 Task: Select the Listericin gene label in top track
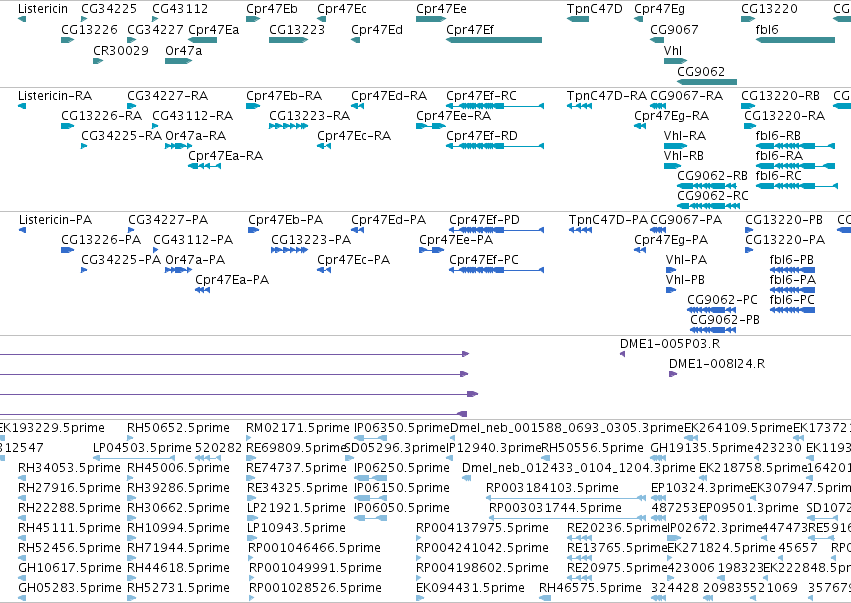pyautogui.click(x=43, y=9)
